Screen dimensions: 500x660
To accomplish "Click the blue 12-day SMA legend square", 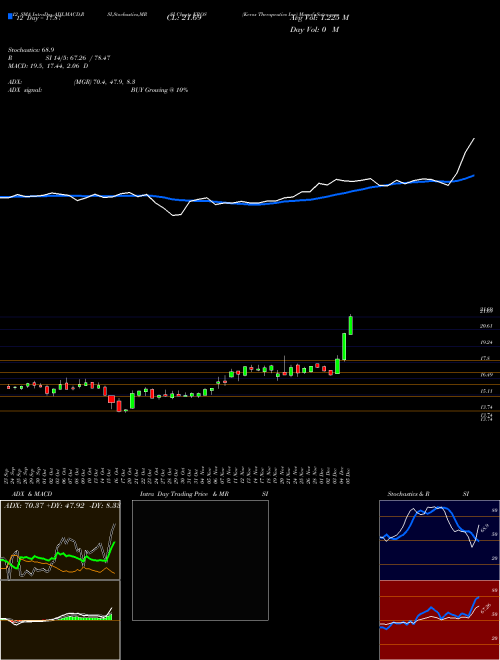I will click(x=11, y=17).
